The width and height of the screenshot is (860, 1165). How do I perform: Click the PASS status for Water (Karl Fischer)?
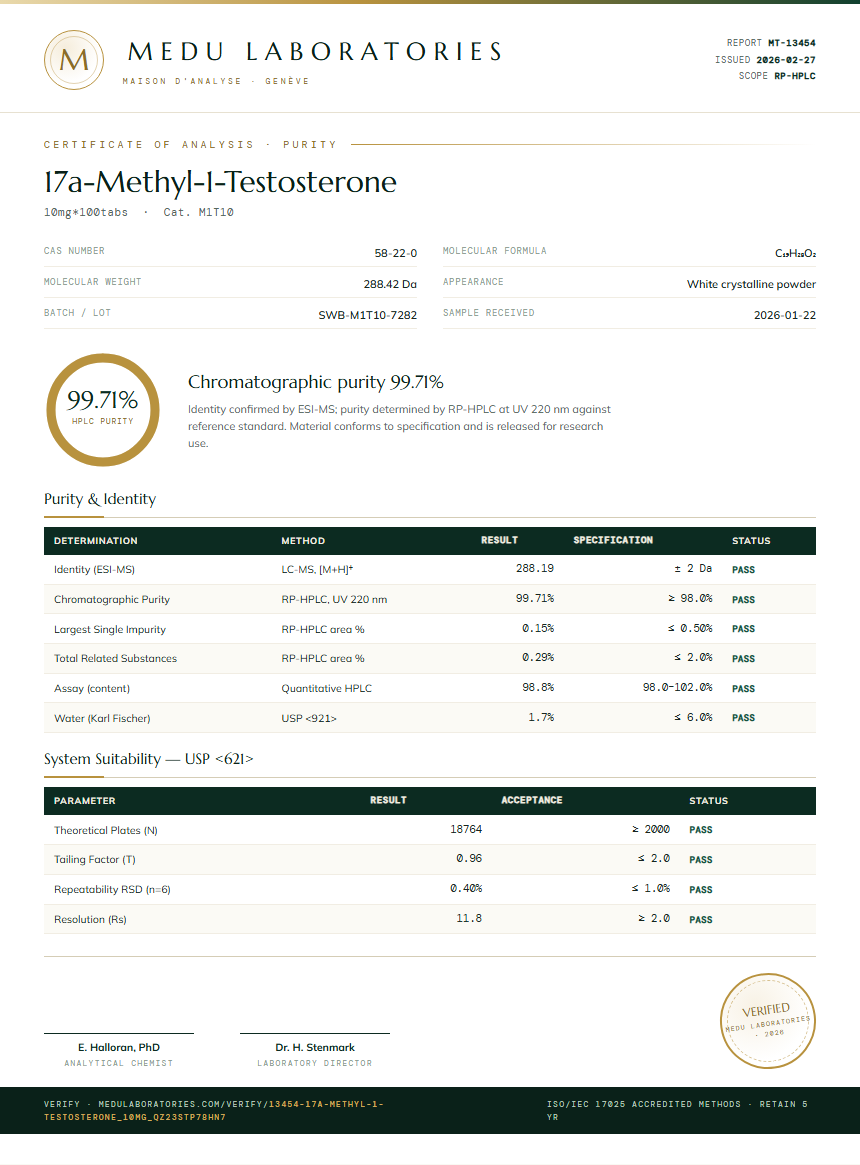tap(743, 718)
